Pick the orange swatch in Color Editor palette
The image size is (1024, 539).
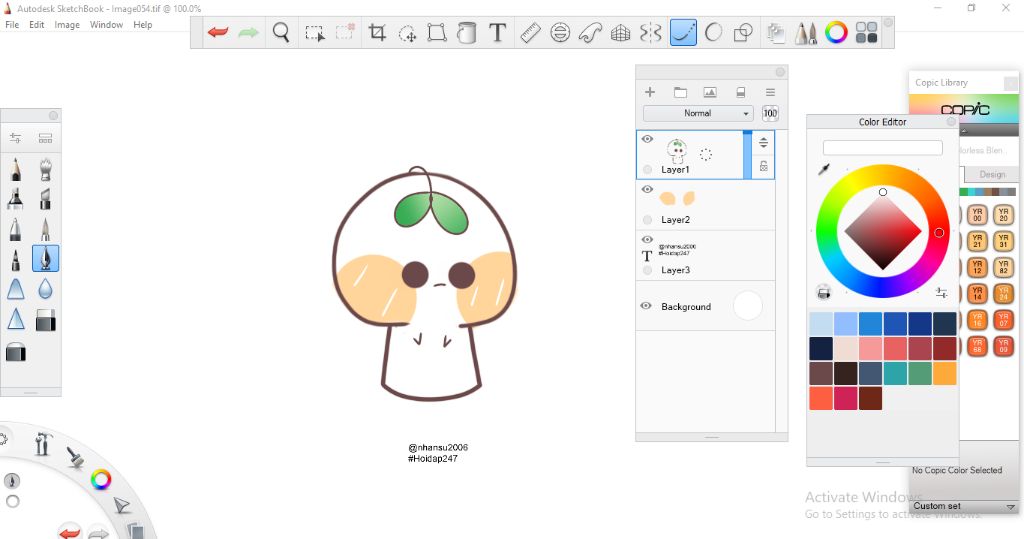tap(944, 373)
